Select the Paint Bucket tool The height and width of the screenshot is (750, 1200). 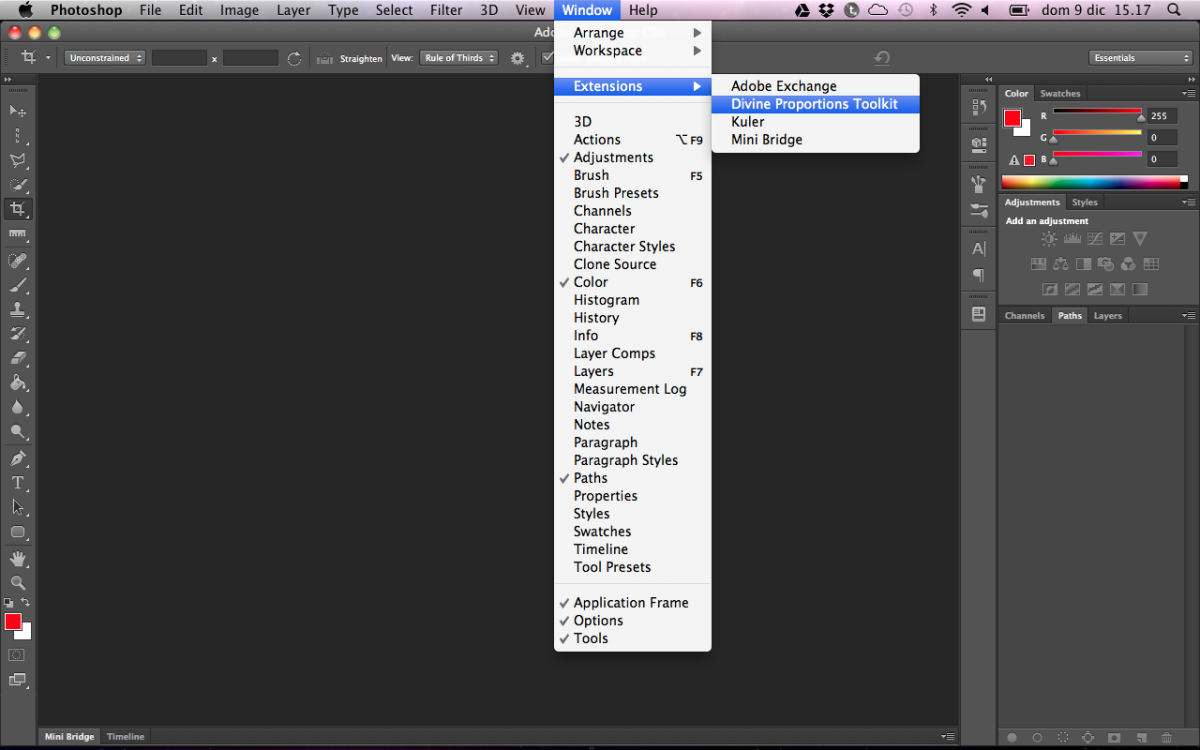(18, 383)
